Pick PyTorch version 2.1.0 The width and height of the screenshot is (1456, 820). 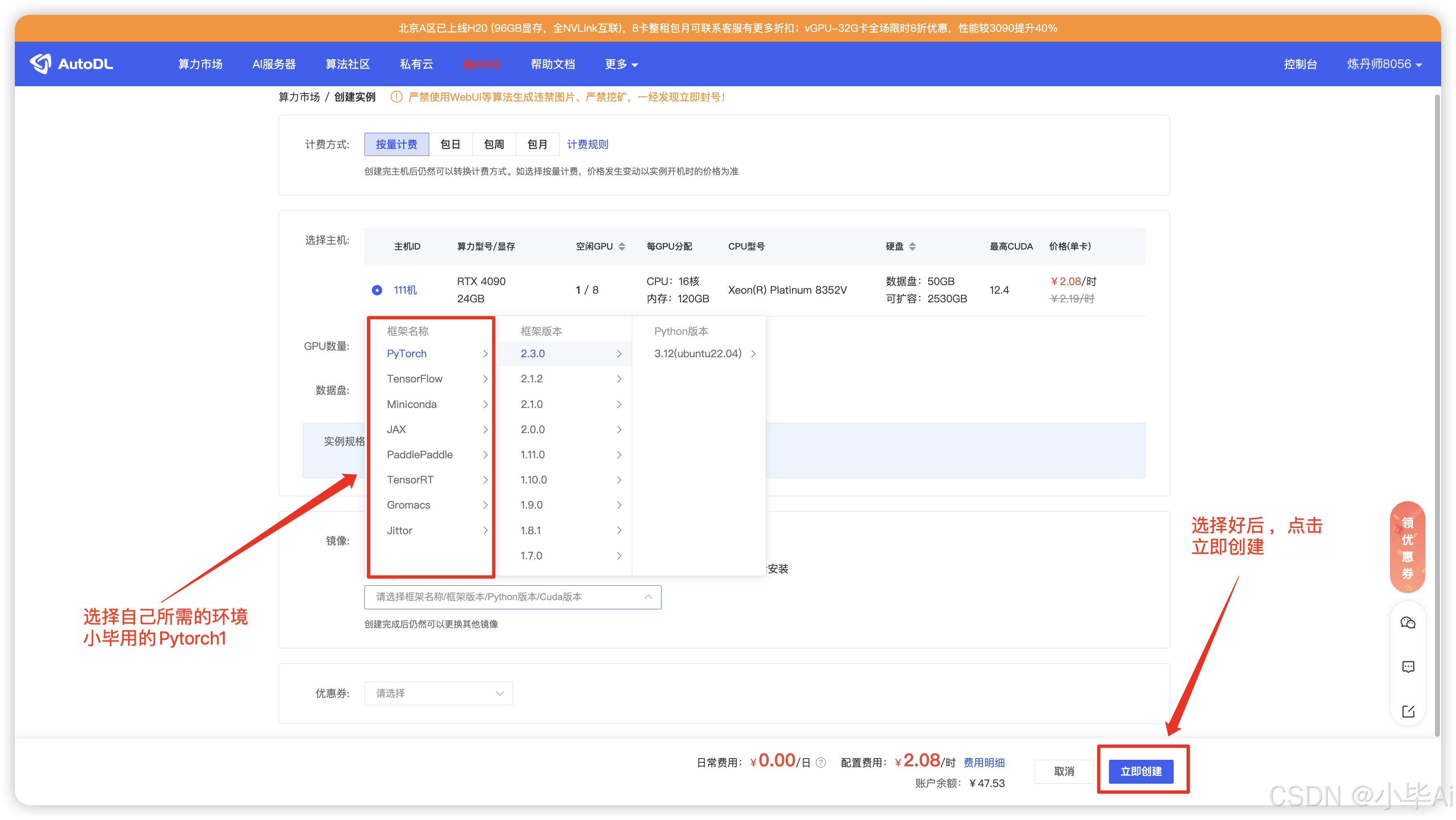pyautogui.click(x=531, y=404)
